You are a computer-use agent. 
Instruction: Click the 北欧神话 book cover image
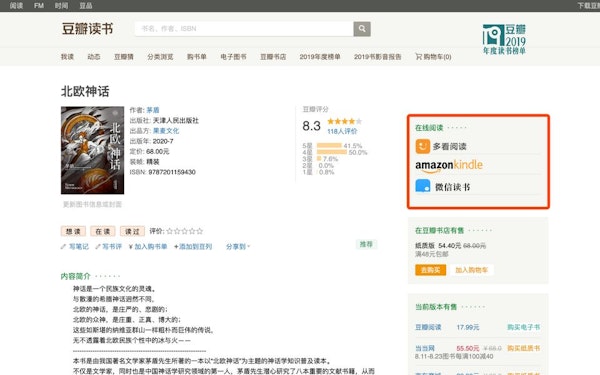(92, 150)
